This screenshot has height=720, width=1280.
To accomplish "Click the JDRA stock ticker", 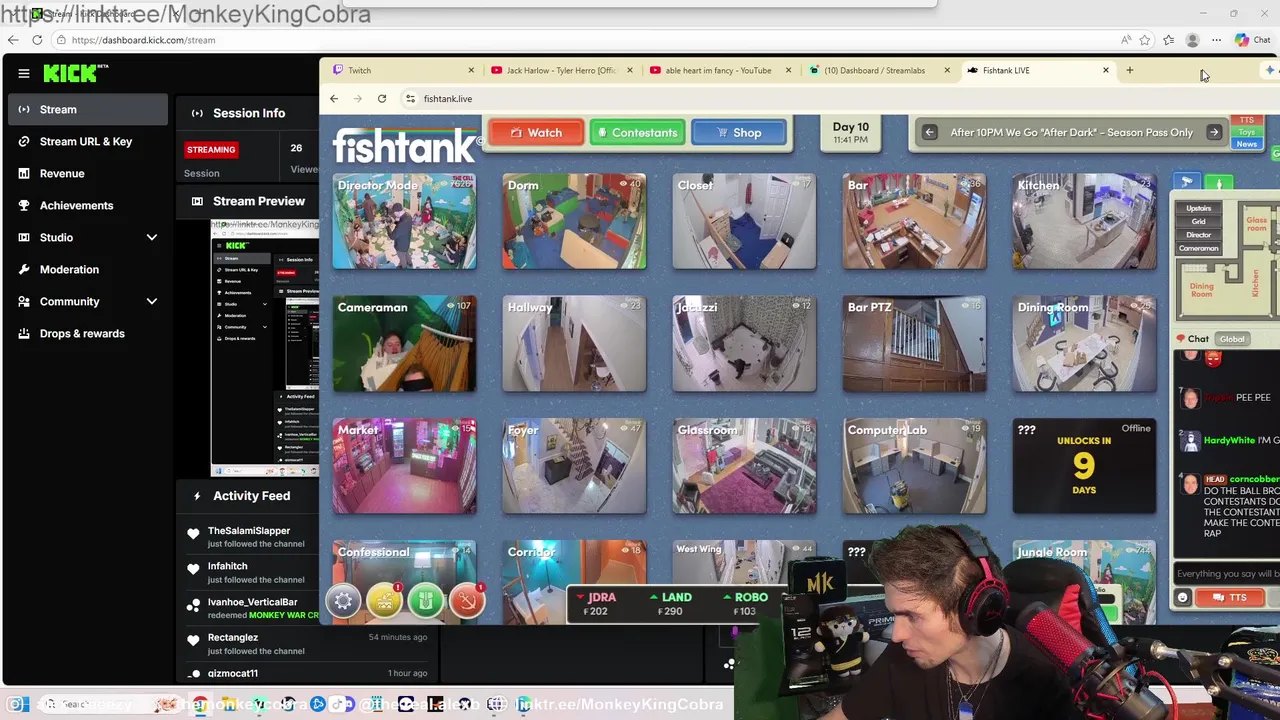I will point(598,604).
